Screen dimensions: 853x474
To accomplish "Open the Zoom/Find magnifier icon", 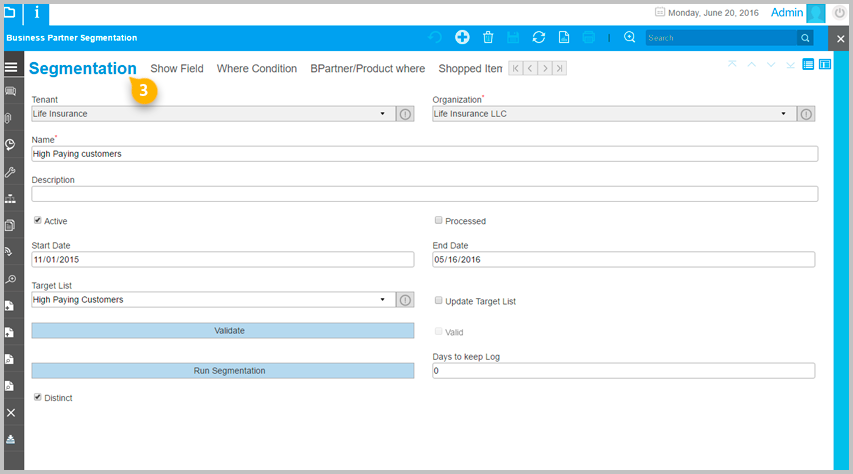I will click(629, 37).
